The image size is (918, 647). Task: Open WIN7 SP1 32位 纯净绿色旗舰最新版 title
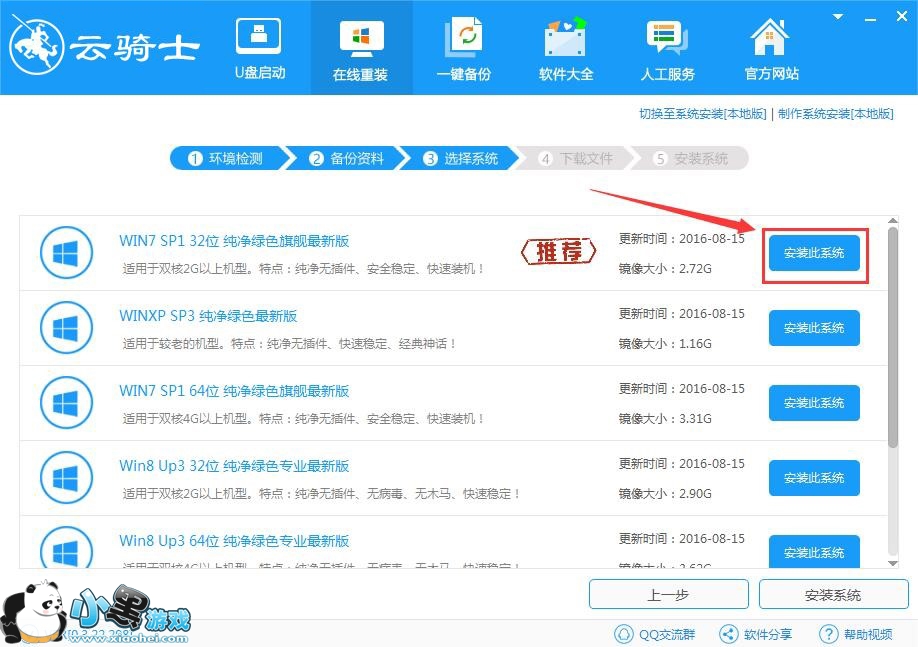[x=234, y=241]
